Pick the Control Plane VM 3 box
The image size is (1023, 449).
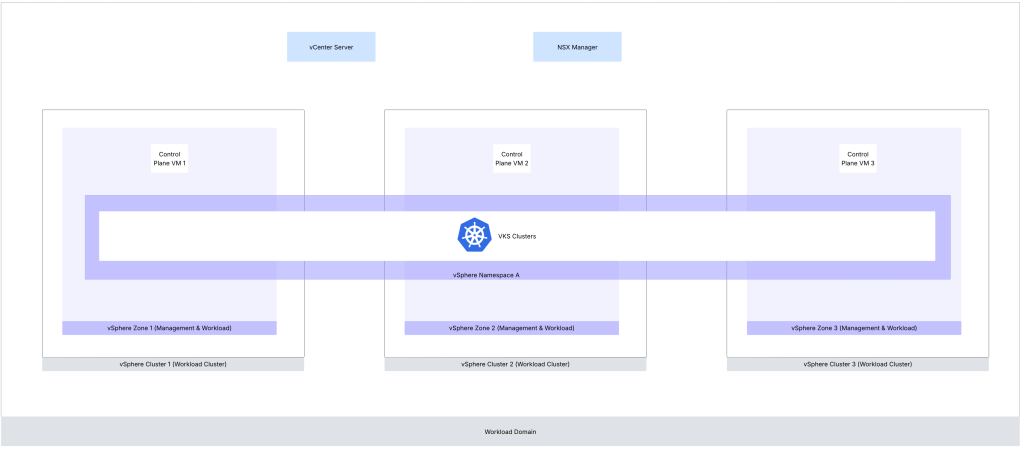pos(857,158)
